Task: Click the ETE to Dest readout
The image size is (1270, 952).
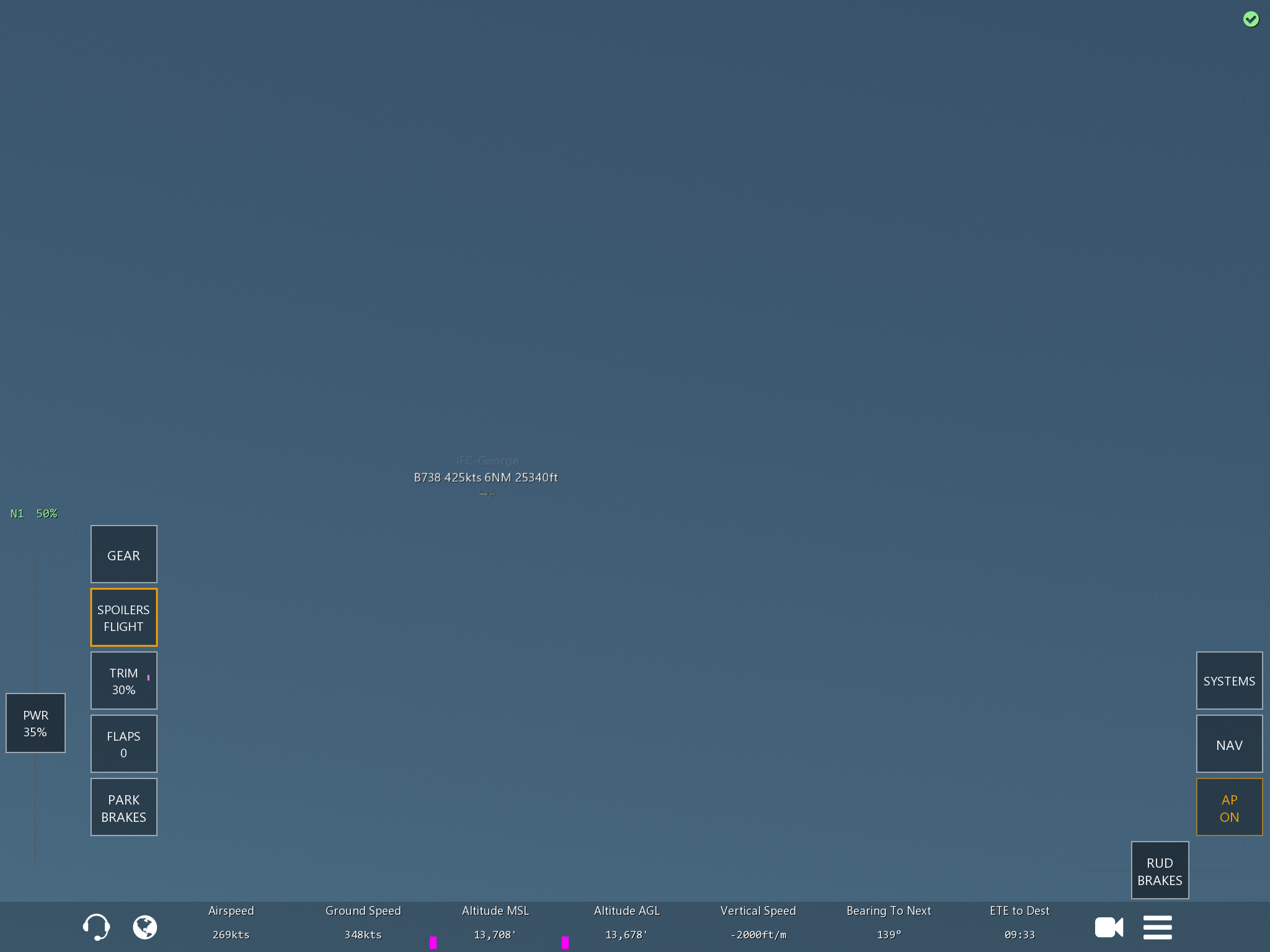Action: pos(1019,923)
